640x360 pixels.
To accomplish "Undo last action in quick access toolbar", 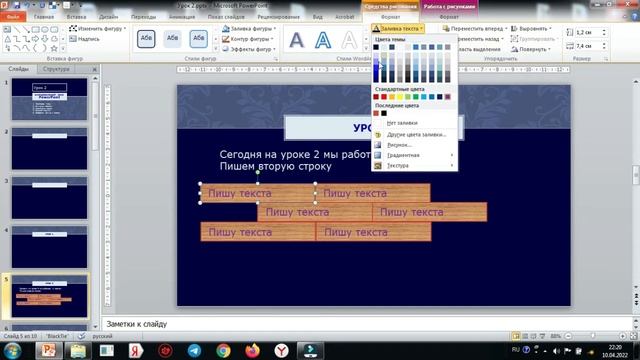I will coord(28,5).
